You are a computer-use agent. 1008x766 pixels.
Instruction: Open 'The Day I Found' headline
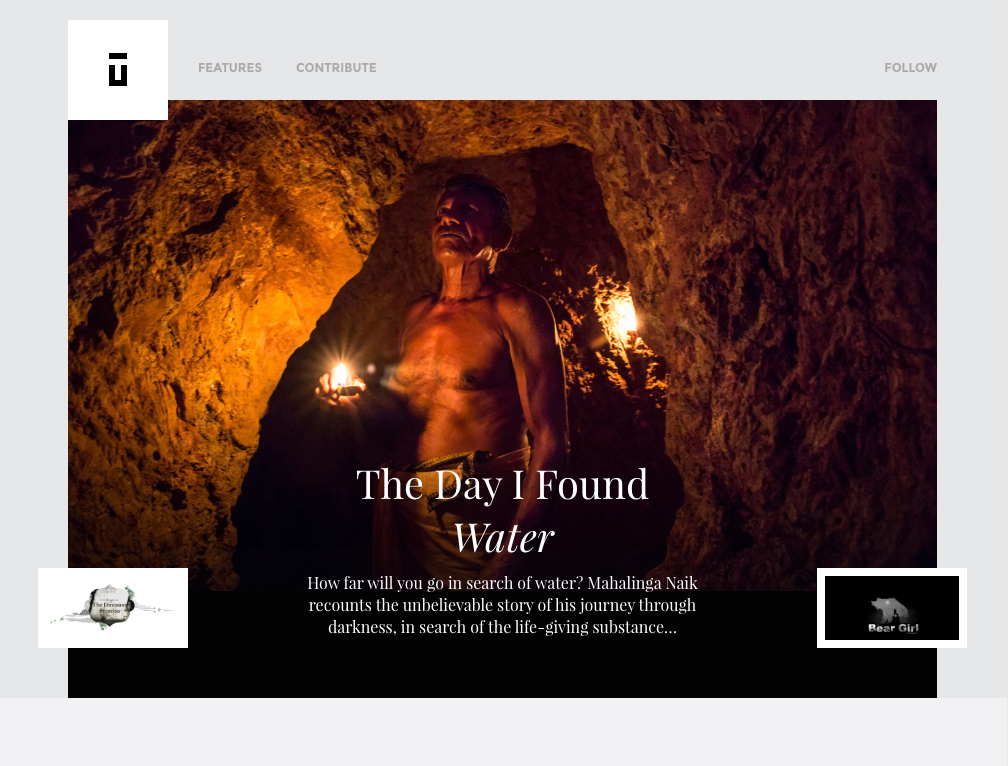click(502, 485)
